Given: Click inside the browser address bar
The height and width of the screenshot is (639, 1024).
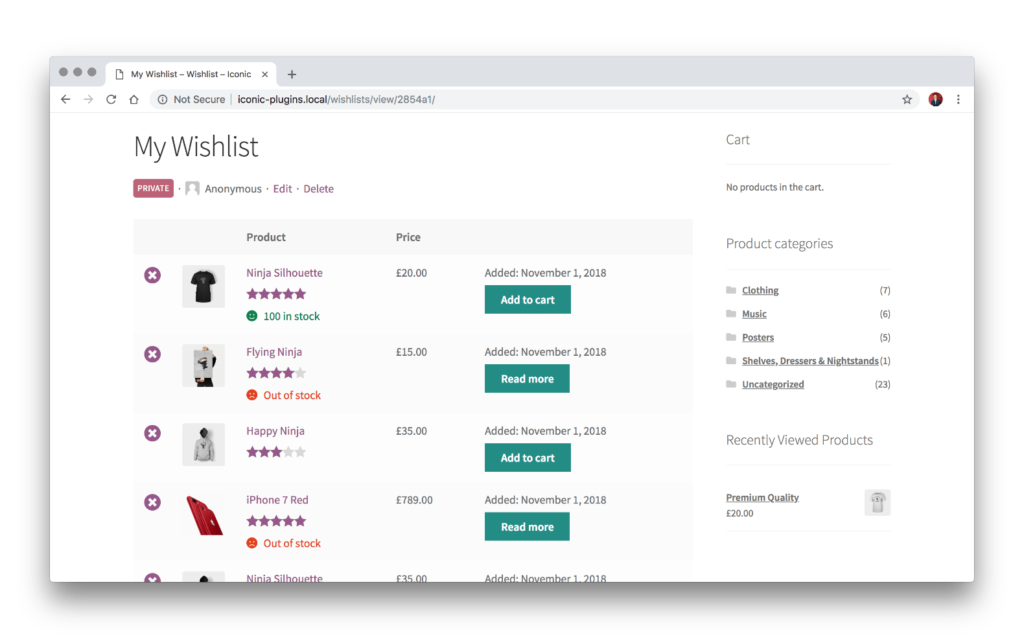Looking at the screenshot, I should click(400, 99).
